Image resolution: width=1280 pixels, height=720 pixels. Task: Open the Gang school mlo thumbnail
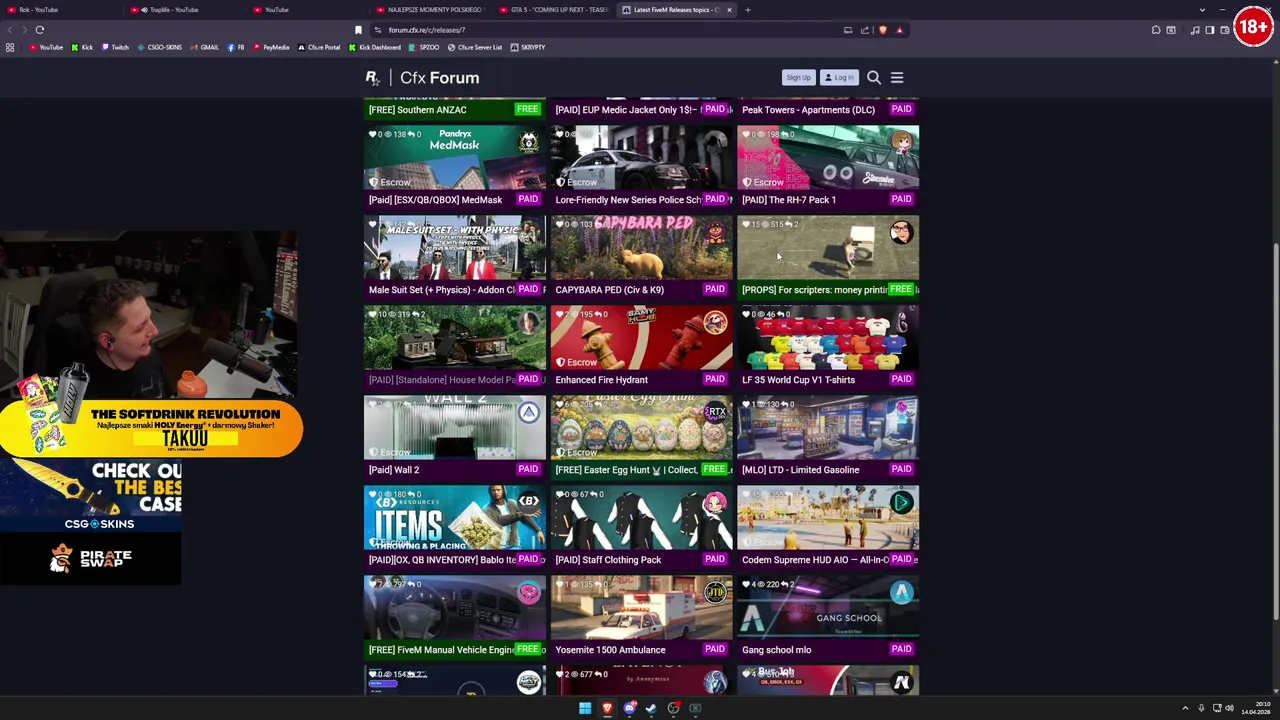click(828, 607)
